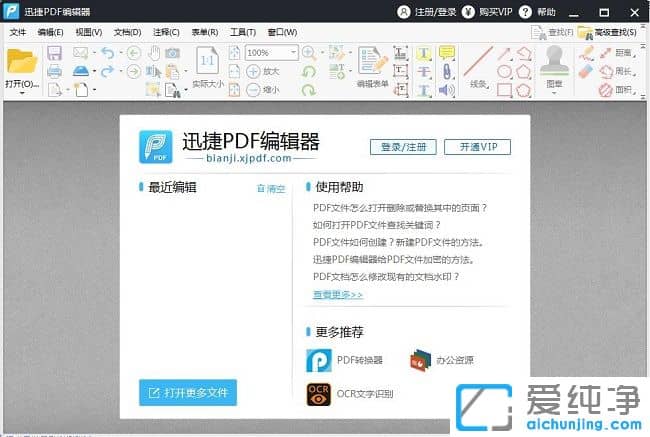Open help article 如何打开PDF文件查找关键词？
The height and width of the screenshot is (437, 650).
[x=376, y=225]
